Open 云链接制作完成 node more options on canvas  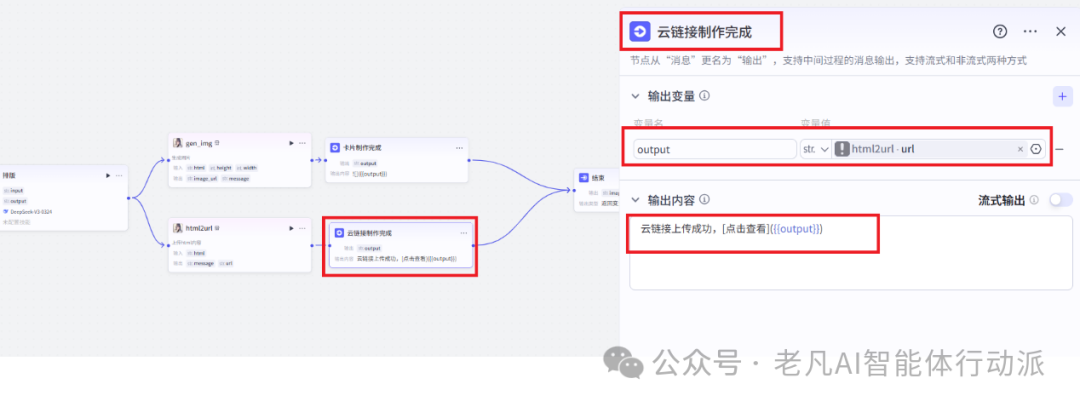click(x=464, y=233)
